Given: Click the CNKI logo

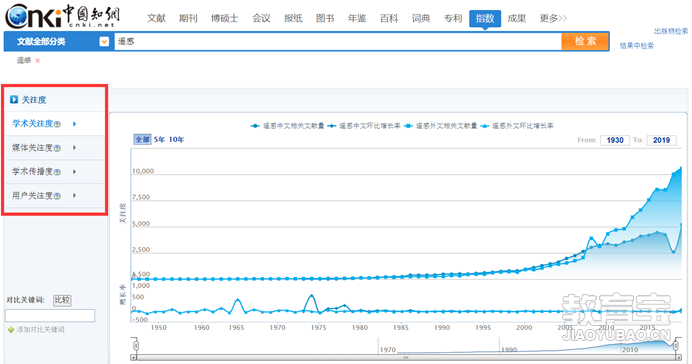Looking at the screenshot, I should pyautogui.click(x=62, y=16).
